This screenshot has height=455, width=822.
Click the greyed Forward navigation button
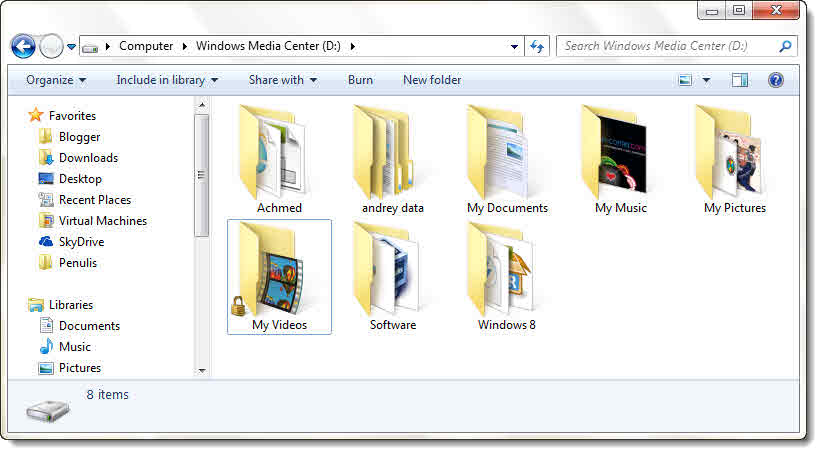click(x=51, y=47)
